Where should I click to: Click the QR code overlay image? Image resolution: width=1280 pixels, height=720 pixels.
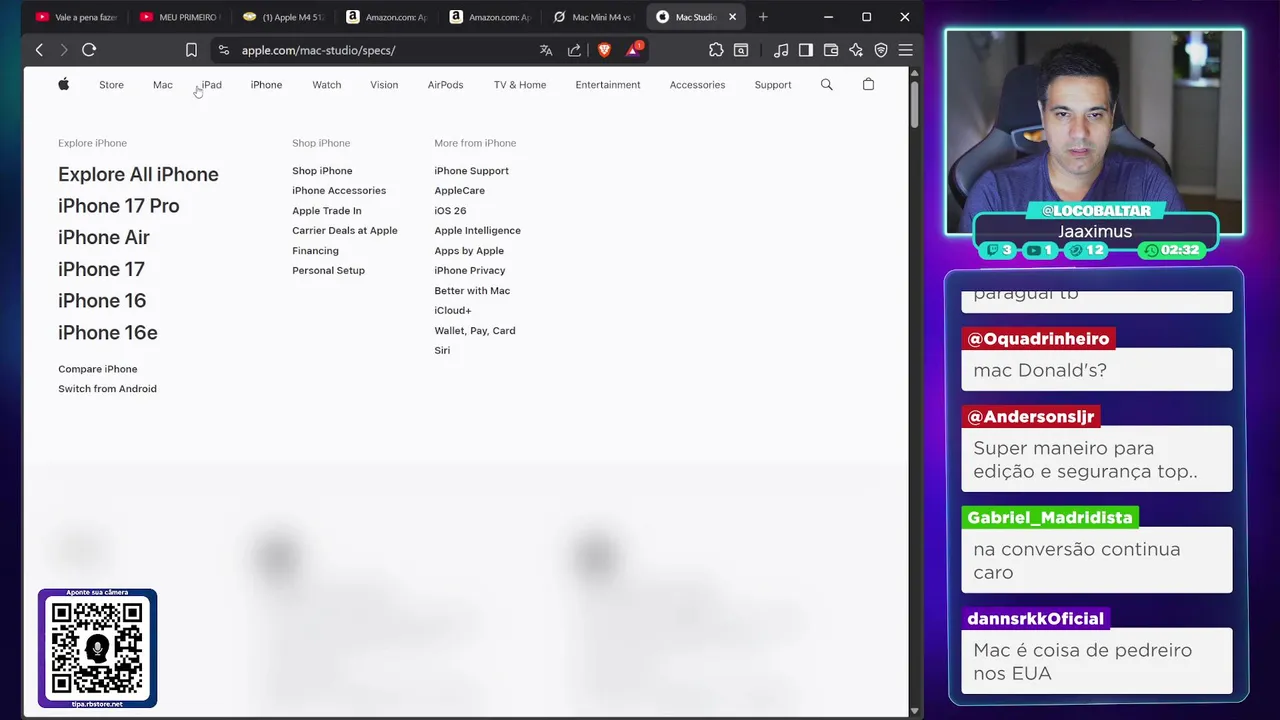click(97, 648)
